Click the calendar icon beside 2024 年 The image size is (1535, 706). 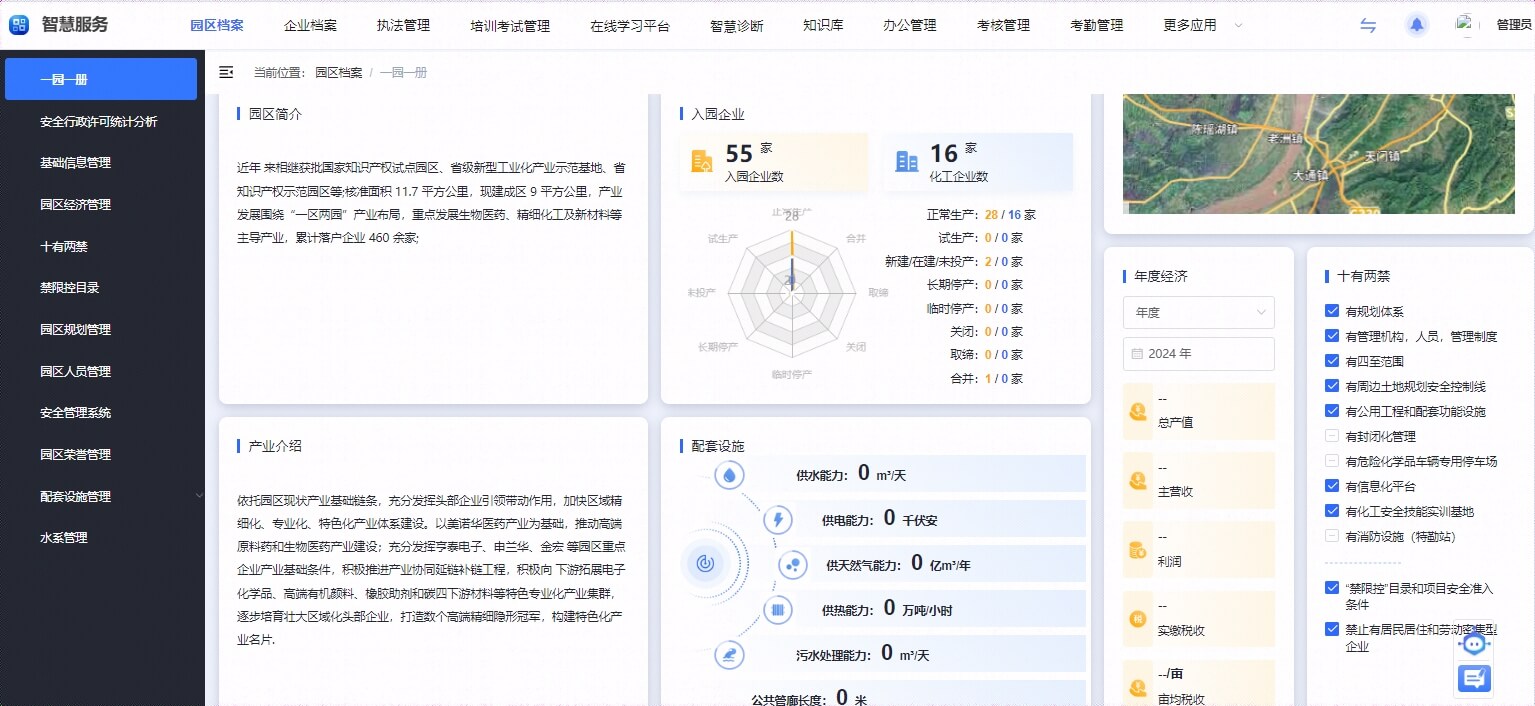point(1137,354)
